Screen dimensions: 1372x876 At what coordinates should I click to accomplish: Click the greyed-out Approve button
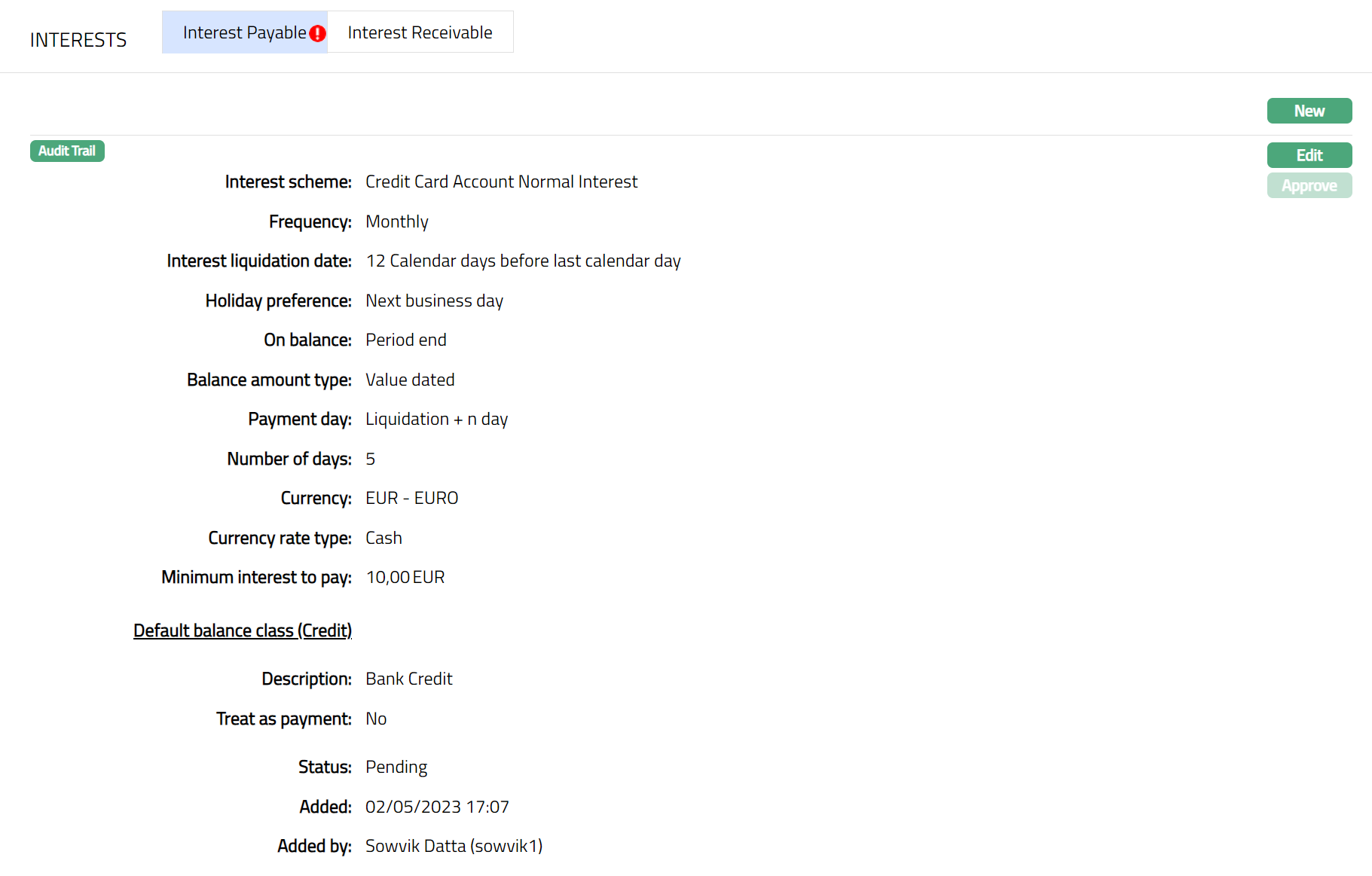coord(1309,185)
